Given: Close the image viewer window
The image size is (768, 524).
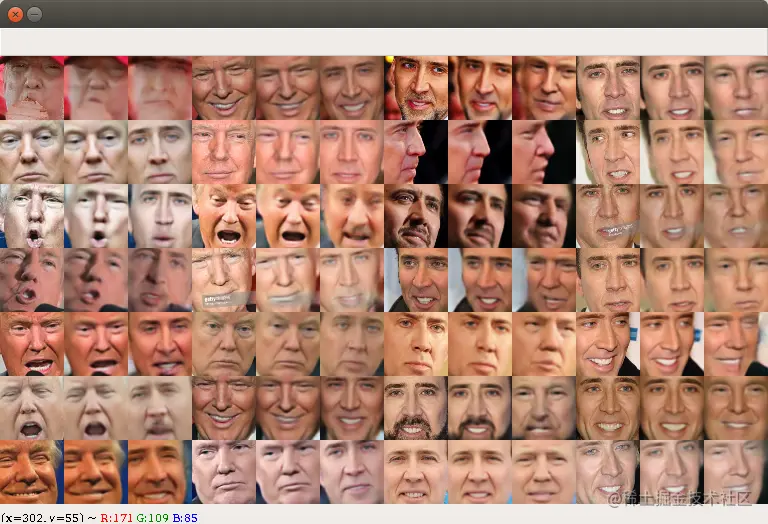Looking at the screenshot, I should pos(15,14).
